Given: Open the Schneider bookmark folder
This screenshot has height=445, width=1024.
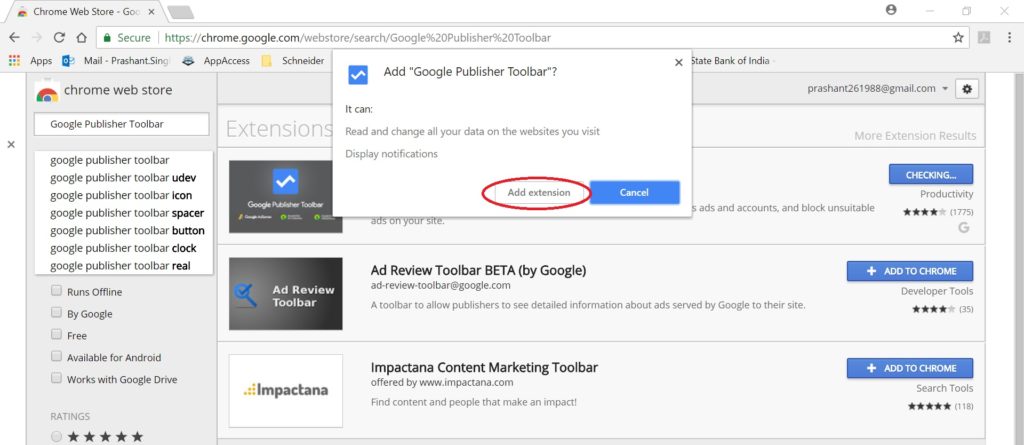Looking at the screenshot, I should pos(293,61).
